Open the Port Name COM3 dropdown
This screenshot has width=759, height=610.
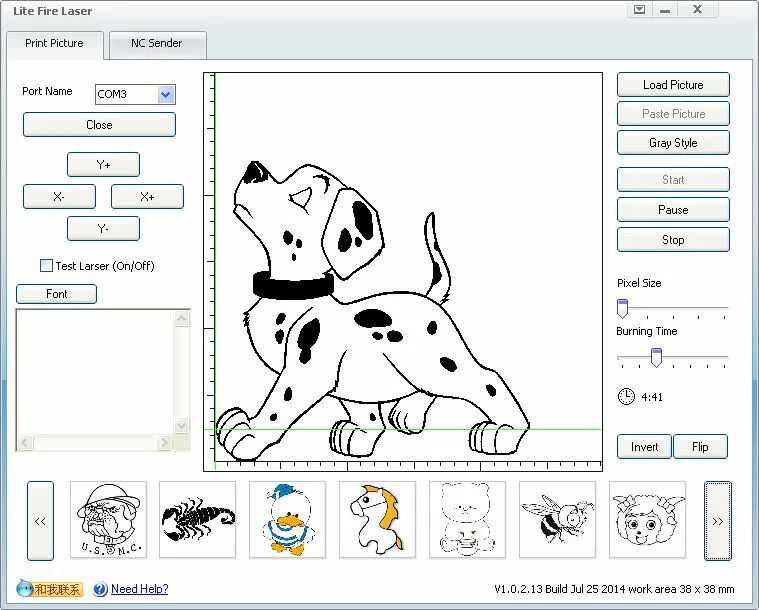coord(166,94)
